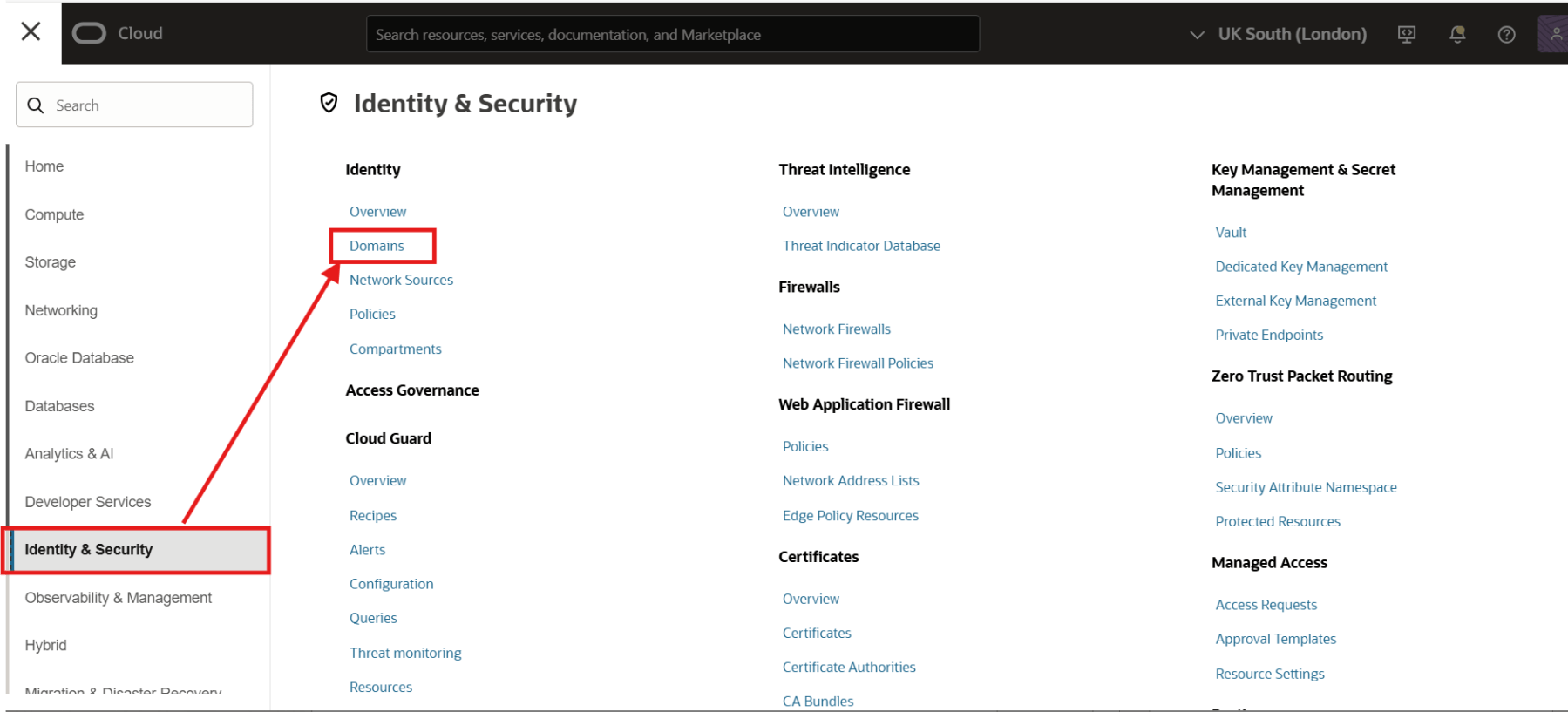Viewport: 1568px width, 712px height.
Task: Click the Oracle Cloud logo icon
Action: pos(89,33)
